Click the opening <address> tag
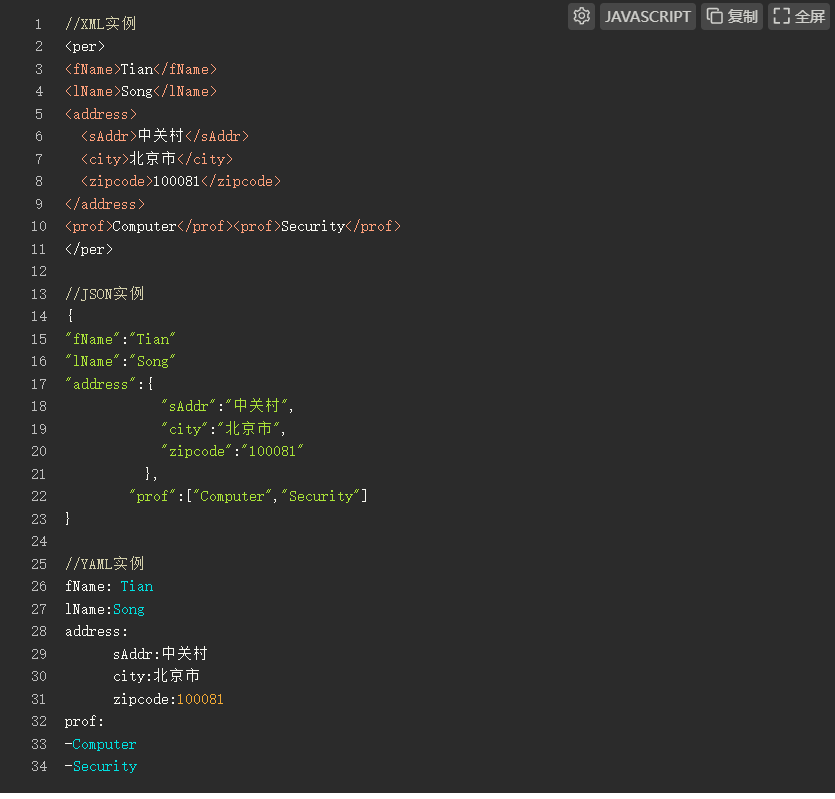This screenshot has height=799, width=835. [x=101, y=114]
